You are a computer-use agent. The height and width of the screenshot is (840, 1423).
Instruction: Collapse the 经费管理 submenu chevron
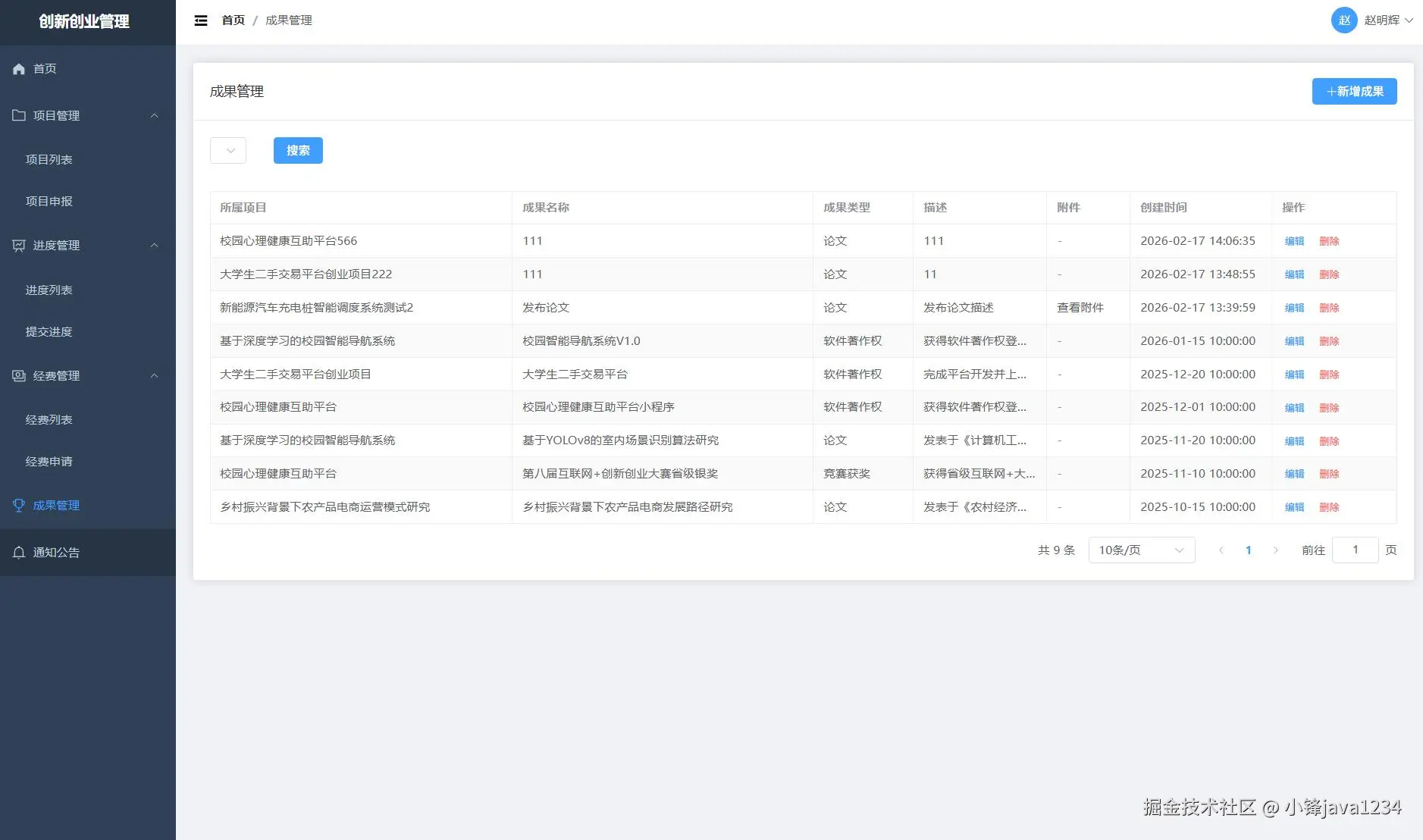pyautogui.click(x=155, y=376)
